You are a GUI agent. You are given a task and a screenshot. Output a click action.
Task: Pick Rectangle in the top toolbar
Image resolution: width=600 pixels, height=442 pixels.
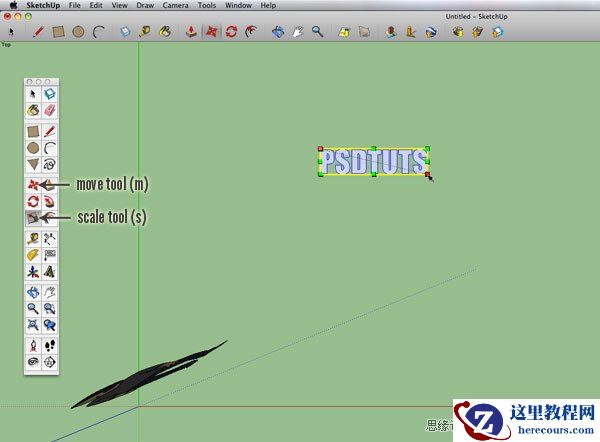(x=58, y=31)
